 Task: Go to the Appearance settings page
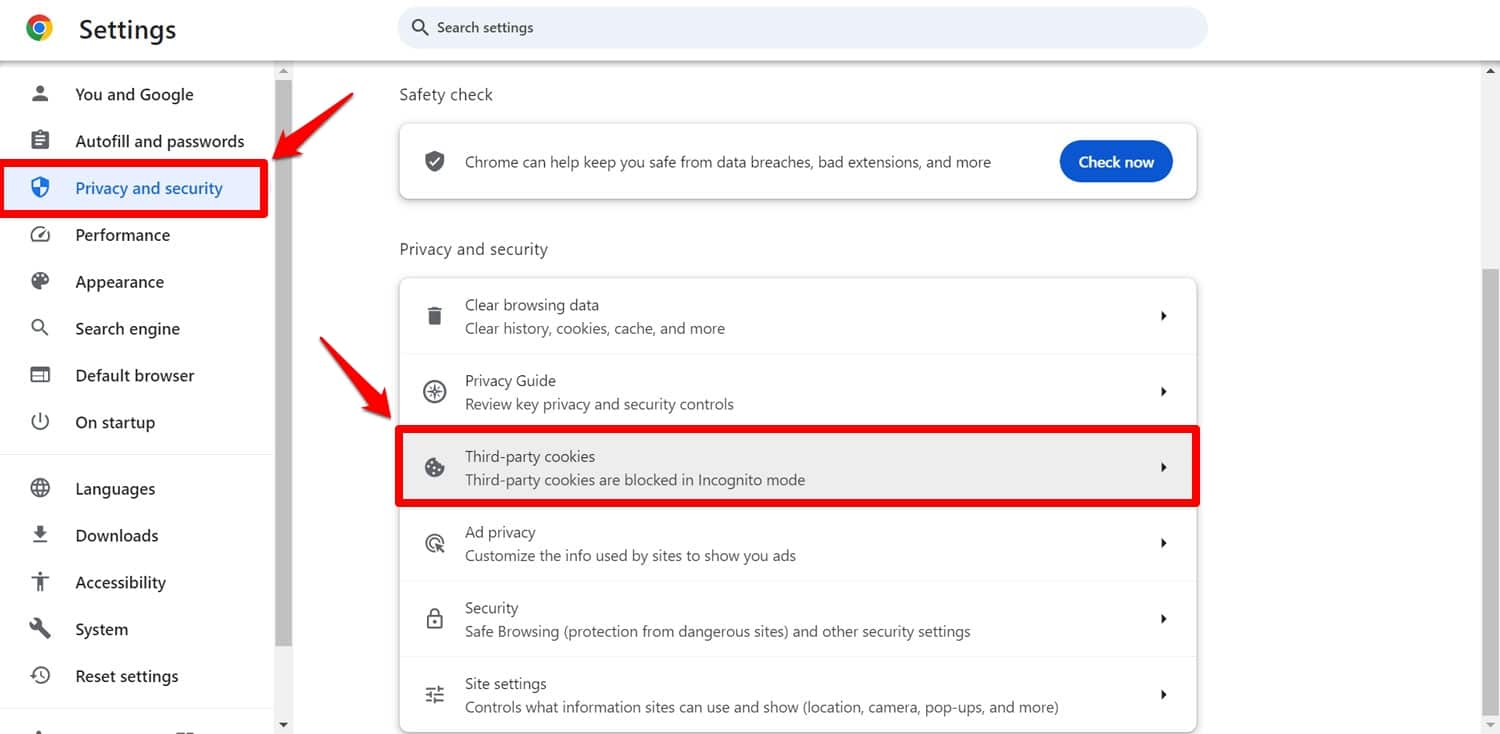pos(119,282)
